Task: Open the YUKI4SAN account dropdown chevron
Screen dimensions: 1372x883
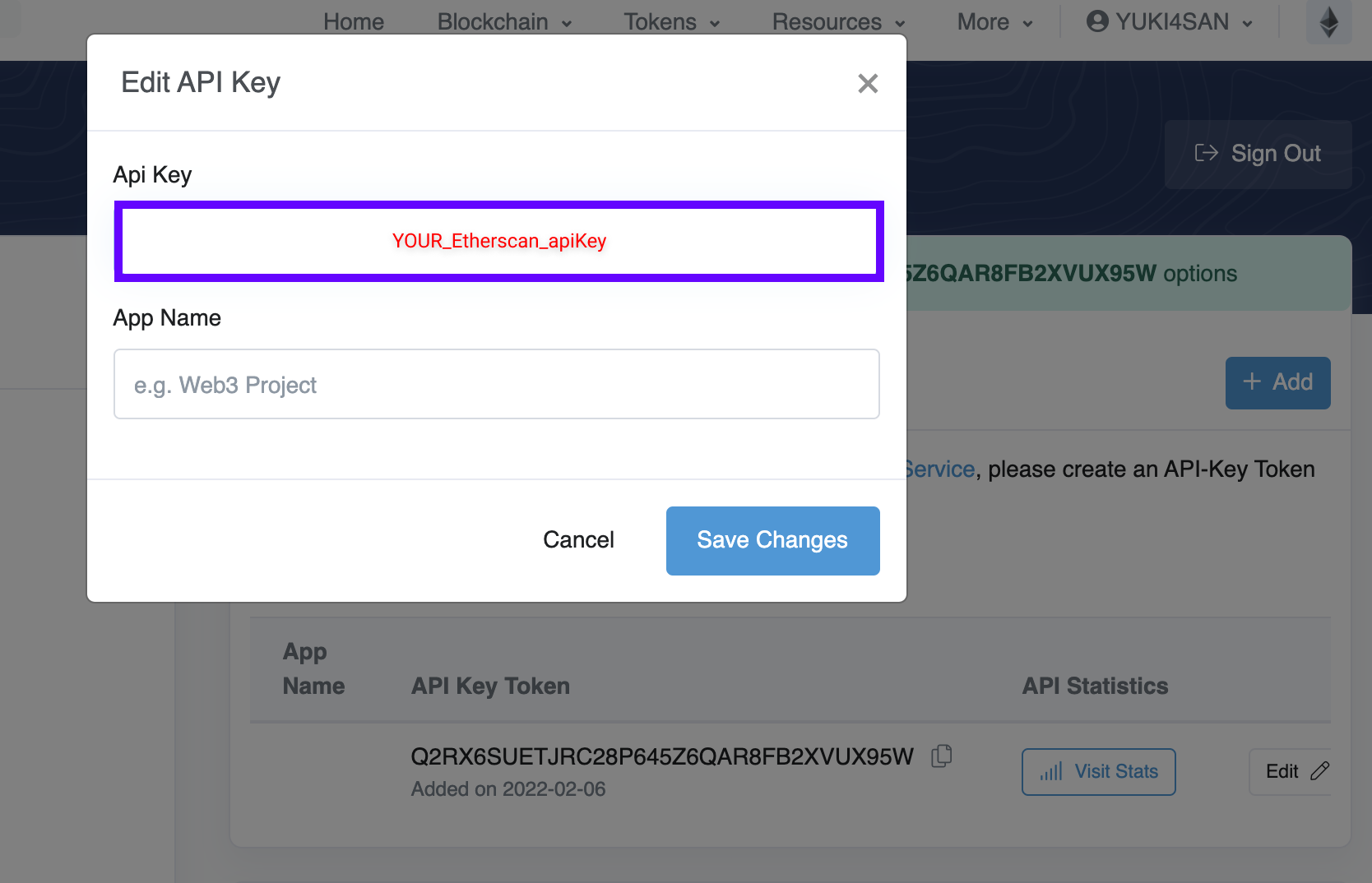Action: (1248, 23)
